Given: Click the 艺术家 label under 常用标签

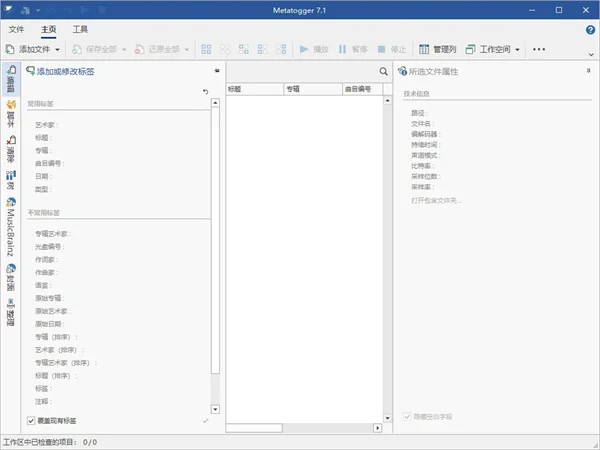Looking at the screenshot, I should pyautogui.click(x=46, y=125).
